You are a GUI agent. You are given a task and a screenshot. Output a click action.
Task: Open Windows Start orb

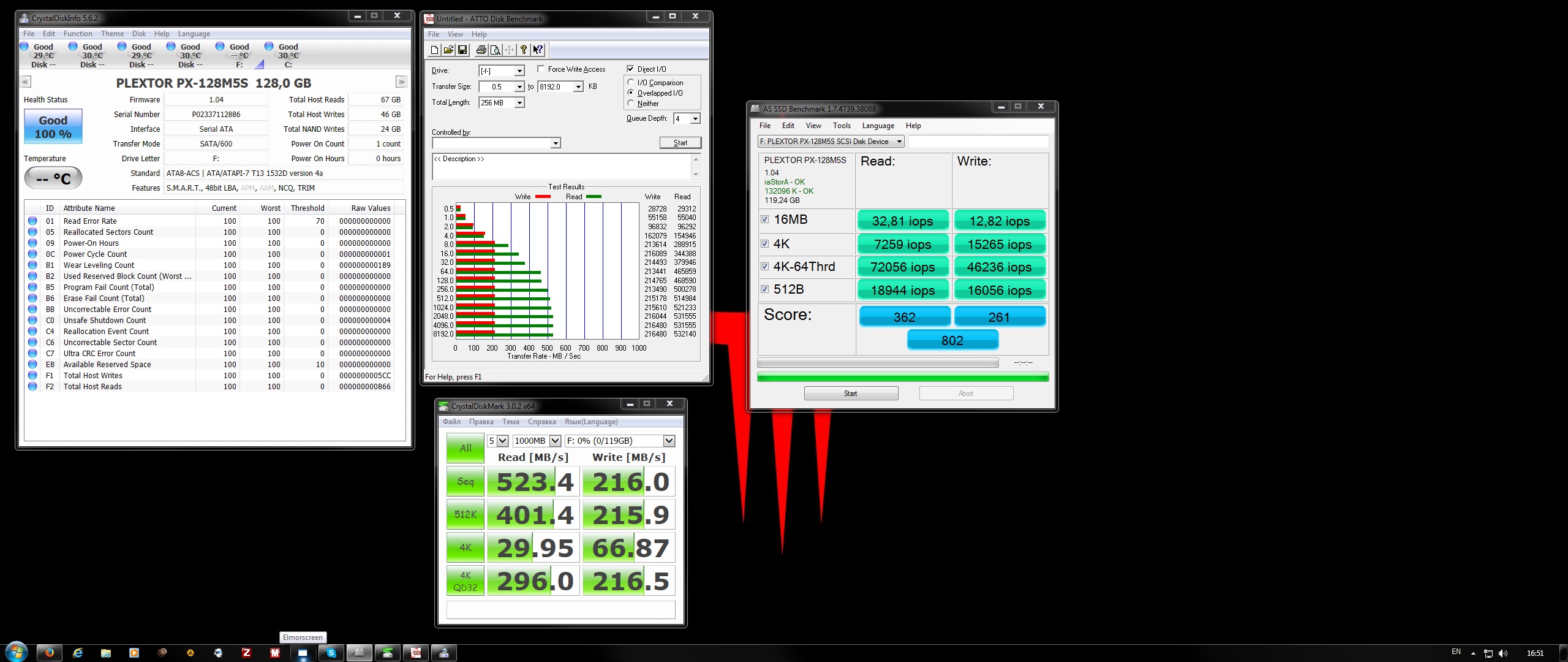(x=16, y=653)
